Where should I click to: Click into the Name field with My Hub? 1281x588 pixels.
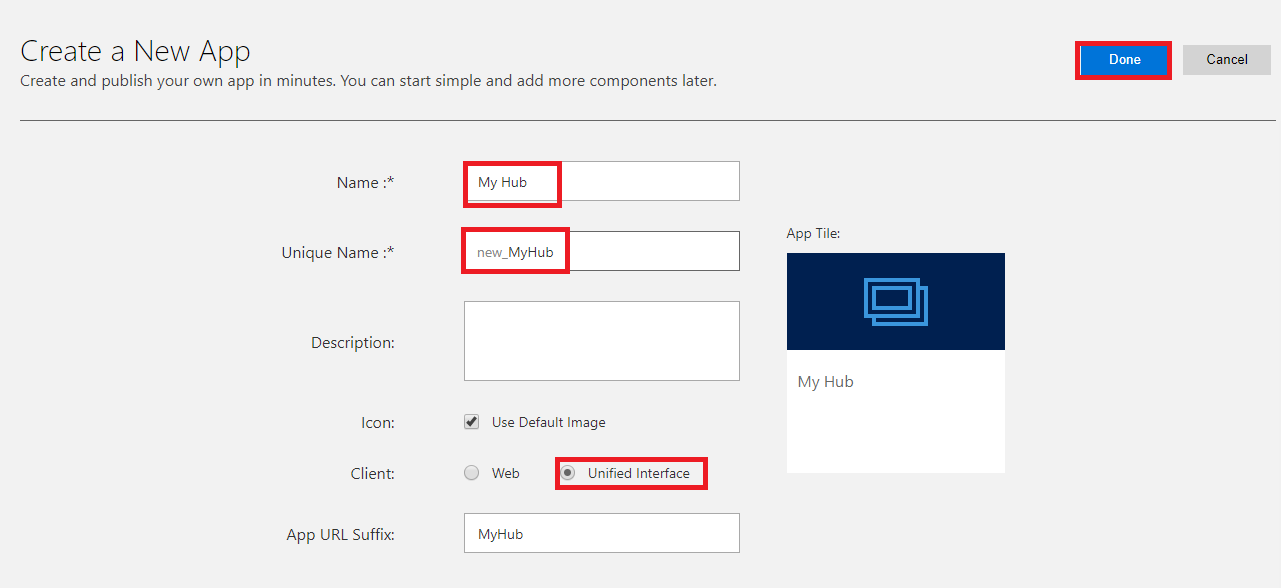click(602, 182)
